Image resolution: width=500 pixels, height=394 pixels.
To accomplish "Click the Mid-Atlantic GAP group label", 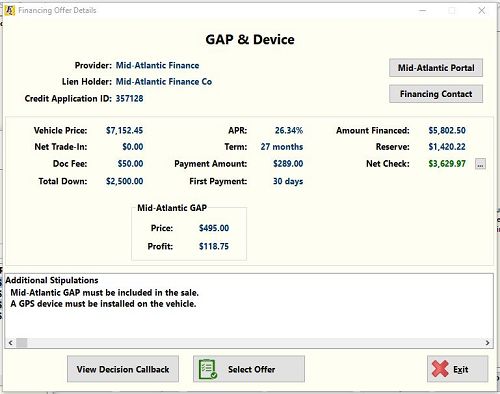I will pos(172,208).
